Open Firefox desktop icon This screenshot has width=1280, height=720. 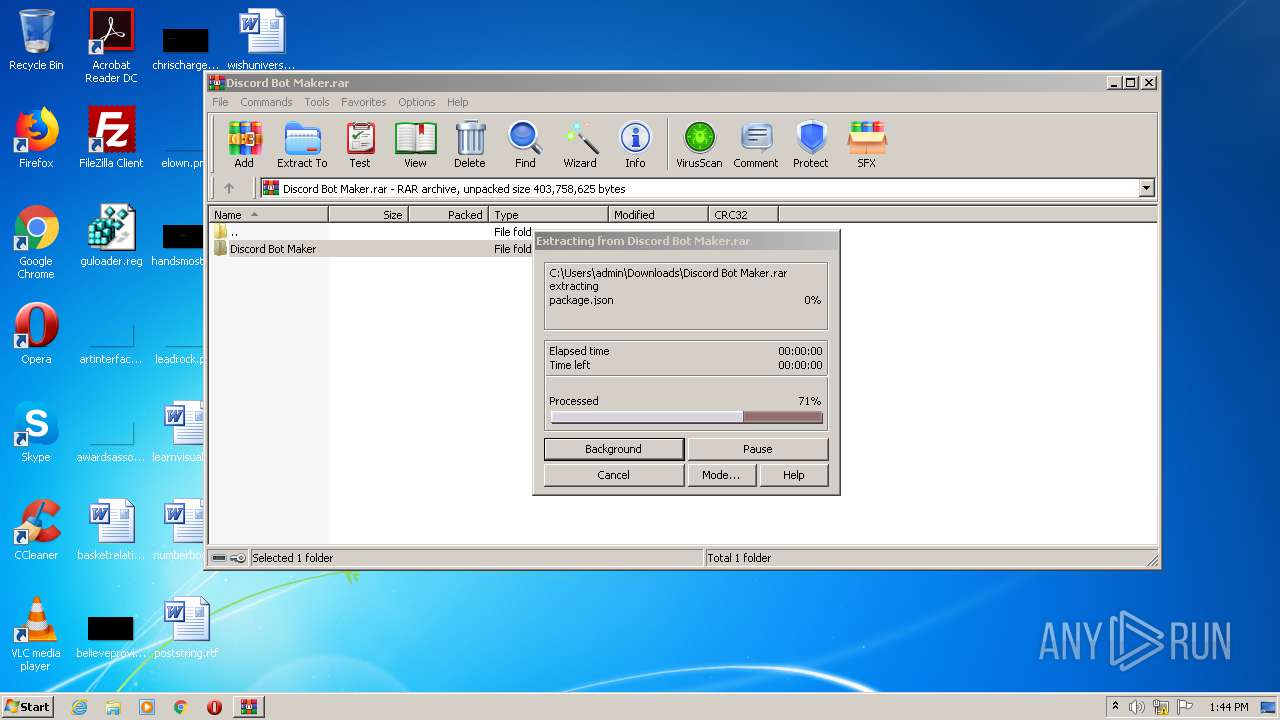(36, 138)
